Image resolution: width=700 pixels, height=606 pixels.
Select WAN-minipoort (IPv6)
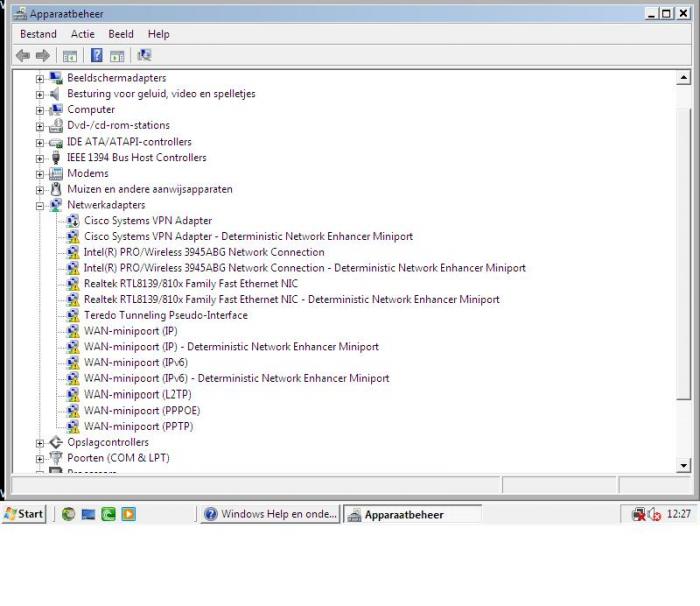(136, 363)
